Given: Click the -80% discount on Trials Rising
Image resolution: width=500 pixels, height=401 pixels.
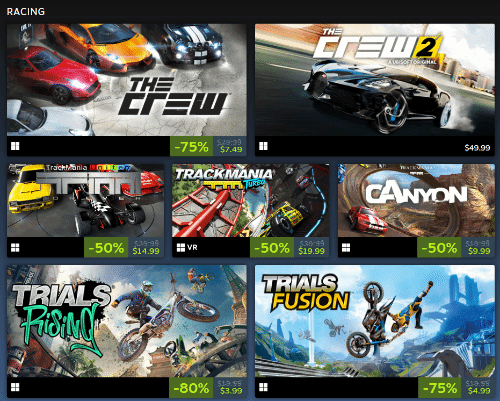Looking at the screenshot, I should tap(191, 388).
